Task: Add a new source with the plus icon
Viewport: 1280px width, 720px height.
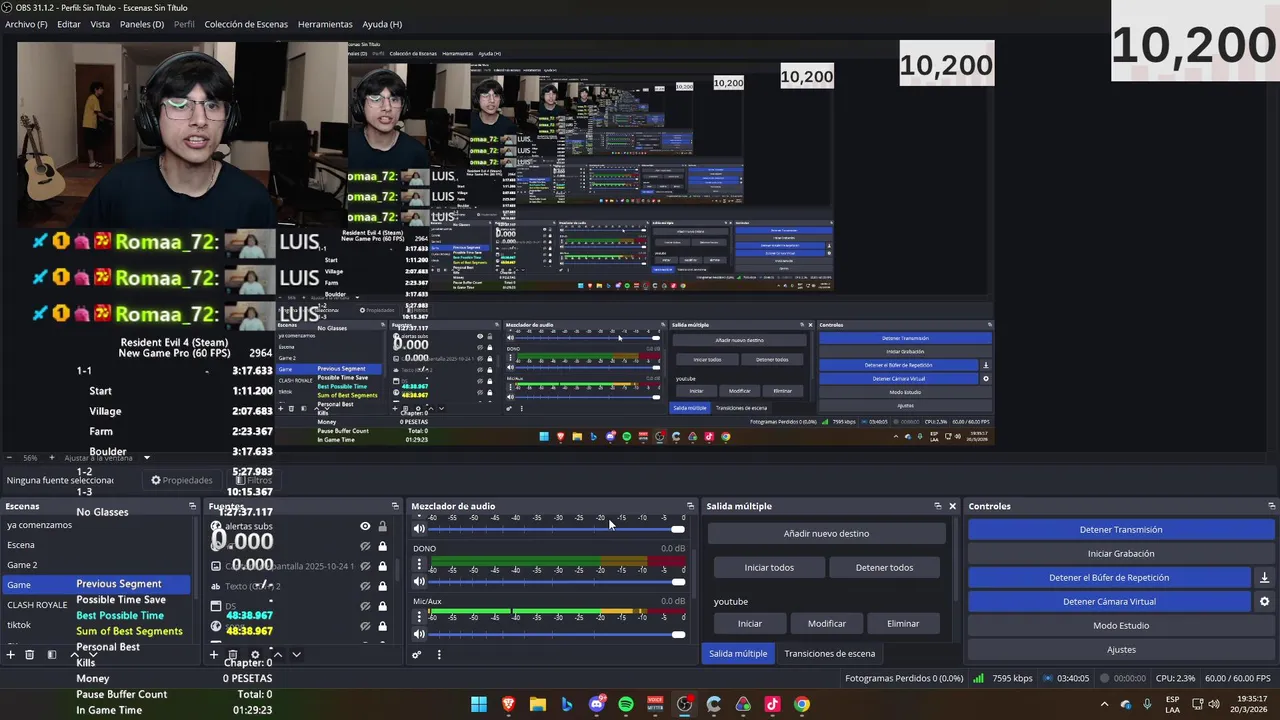Action: (213, 655)
